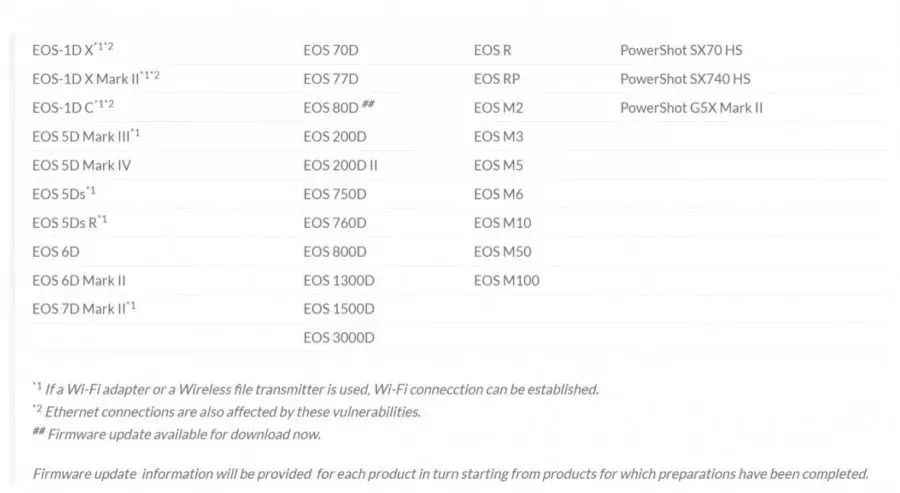The height and width of the screenshot is (493, 900).
Task: Select the EOS M100 entry
Action: pos(506,280)
